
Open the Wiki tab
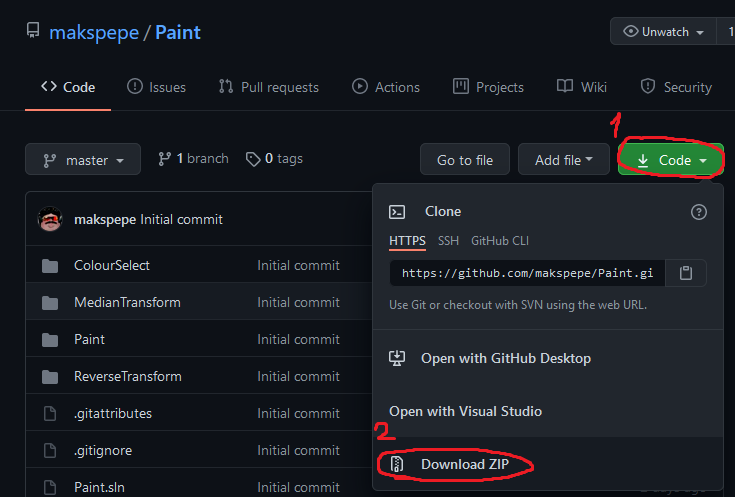pyautogui.click(x=581, y=87)
